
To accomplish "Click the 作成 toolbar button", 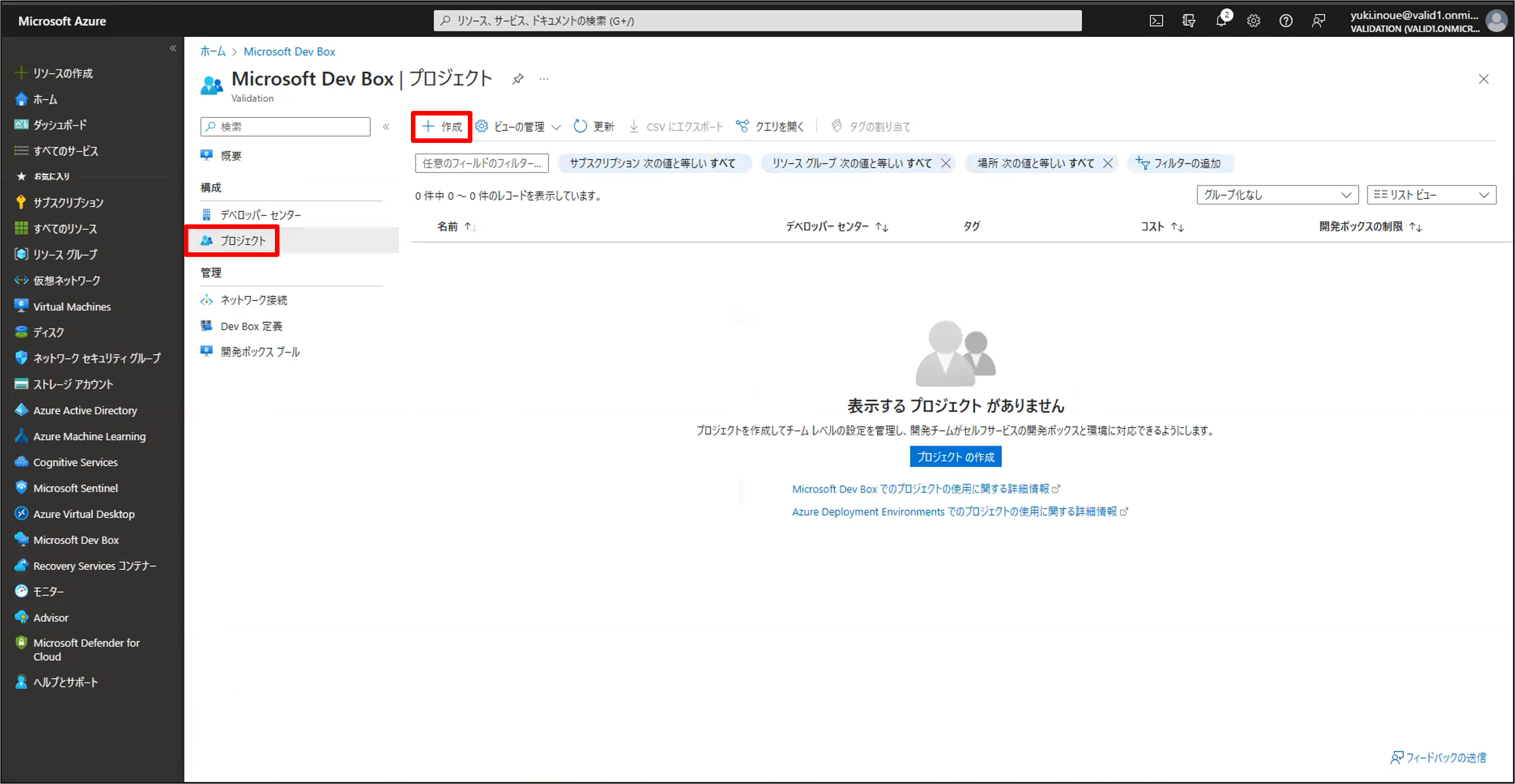I will (442, 126).
